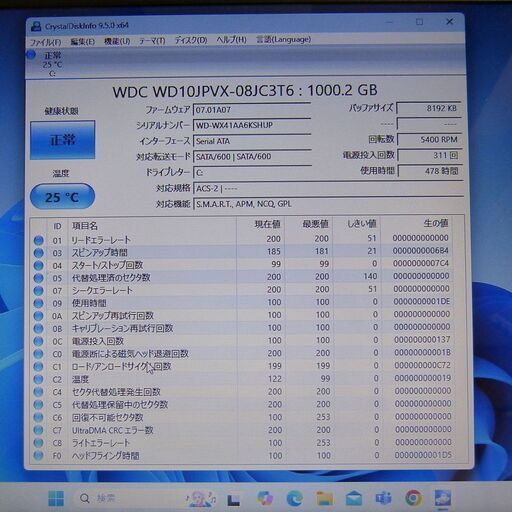The height and width of the screenshot is (512, 512).
Task: Click the blue 正常 health status button
Action: pos(63,140)
